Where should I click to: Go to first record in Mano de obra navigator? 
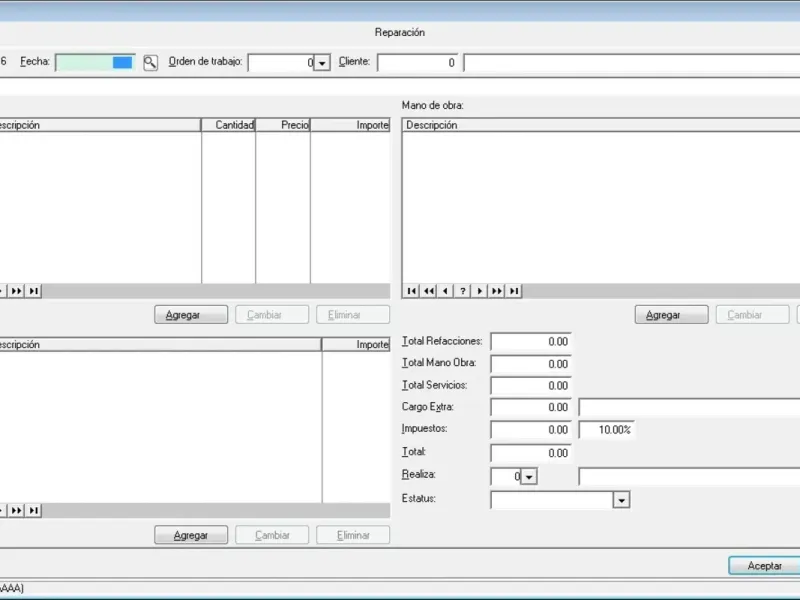point(411,291)
